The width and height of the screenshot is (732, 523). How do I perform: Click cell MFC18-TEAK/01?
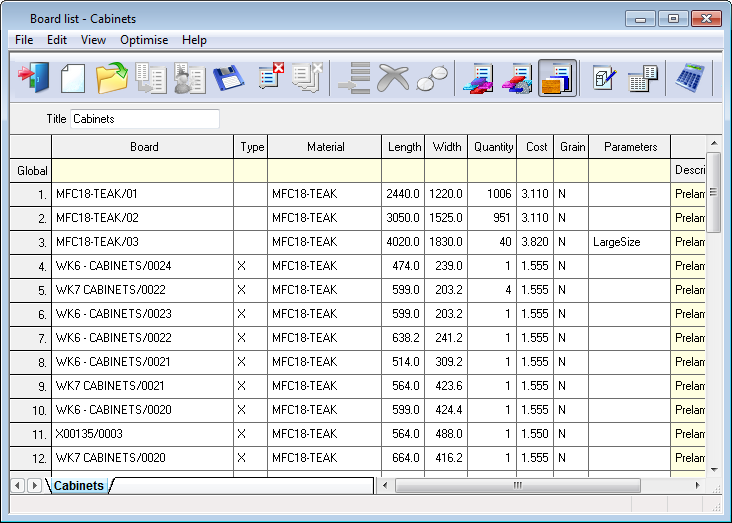[143, 194]
